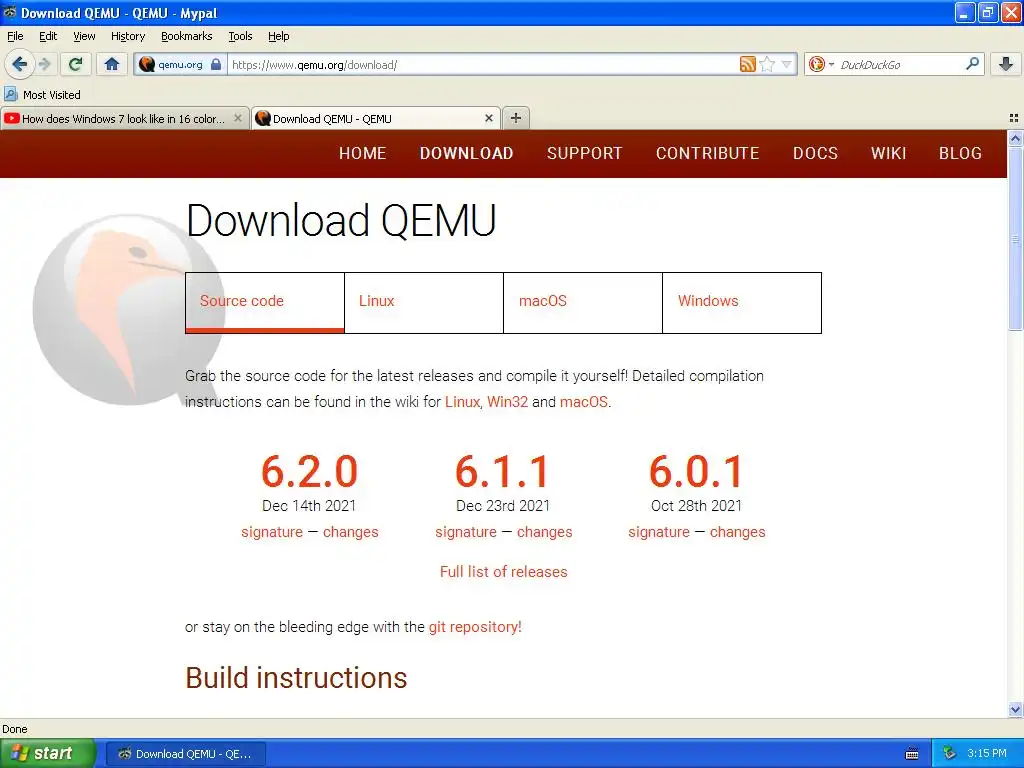This screenshot has height=768, width=1024.
Task: Follow the Linux wiki link in the paragraph
Action: click(462, 402)
